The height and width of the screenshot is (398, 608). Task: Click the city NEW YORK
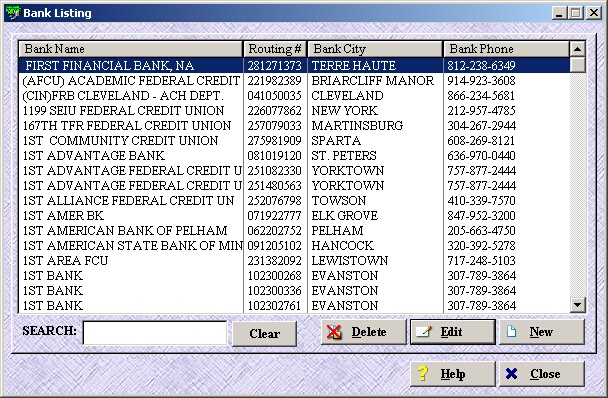pyautogui.click(x=344, y=111)
